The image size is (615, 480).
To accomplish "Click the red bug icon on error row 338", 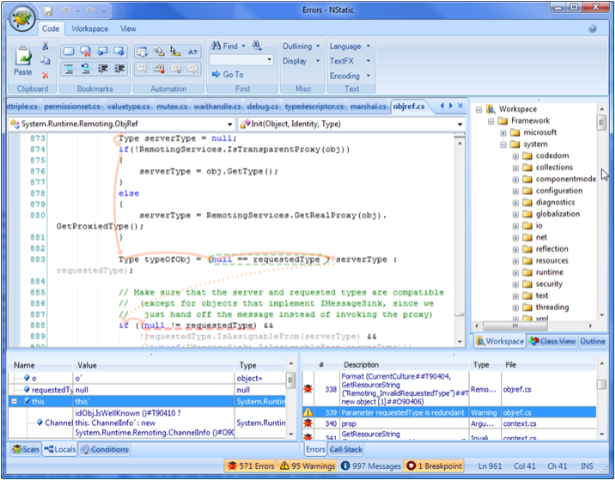I will pyautogui.click(x=308, y=389).
